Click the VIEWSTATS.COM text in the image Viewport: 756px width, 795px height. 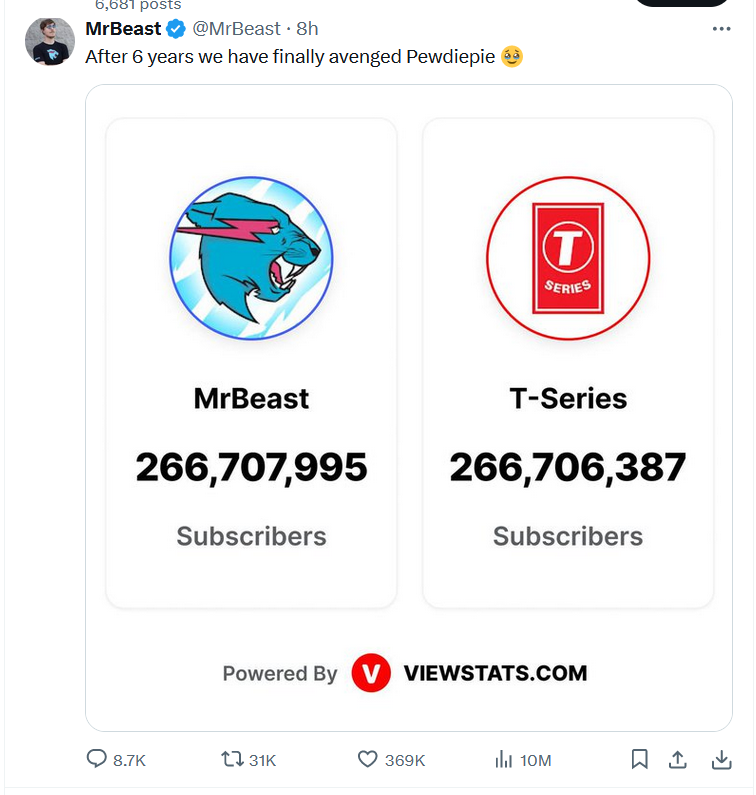click(495, 673)
